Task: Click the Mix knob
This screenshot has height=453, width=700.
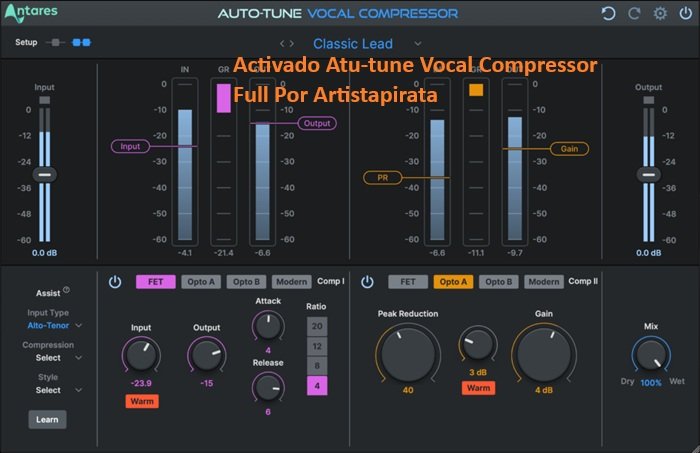Action: [x=651, y=356]
